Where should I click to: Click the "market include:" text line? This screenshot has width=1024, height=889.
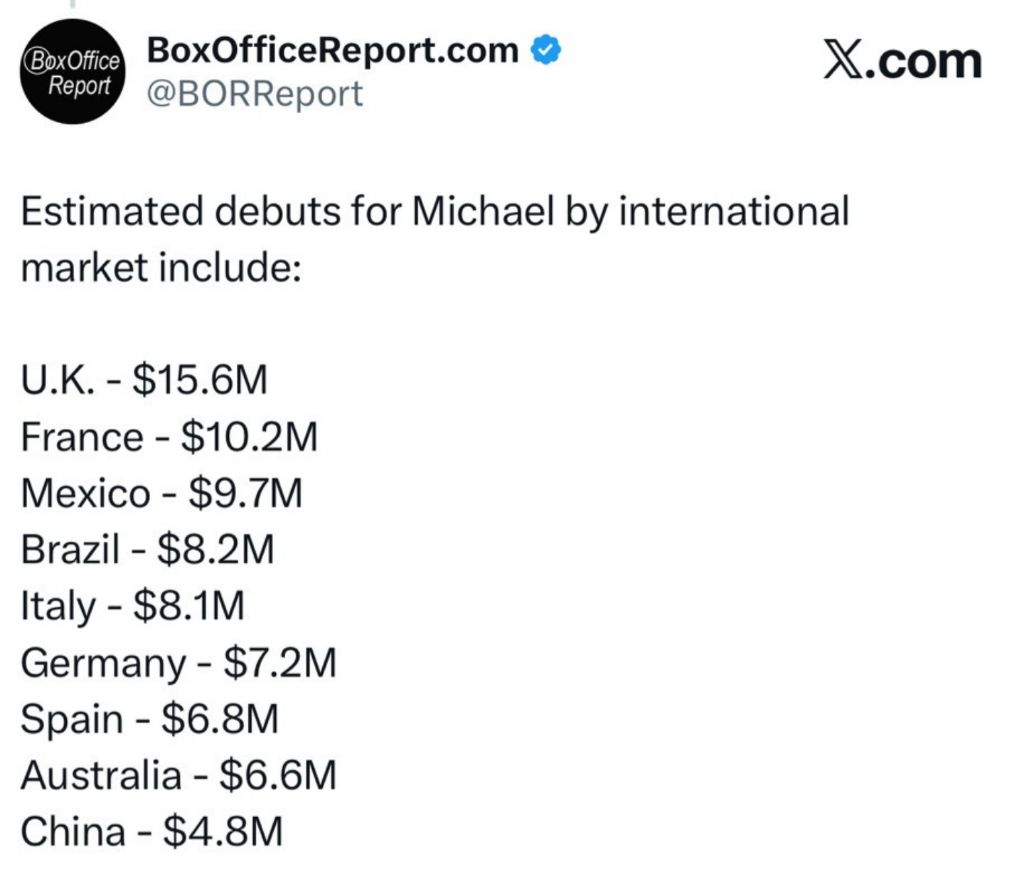pyautogui.click(x=161, y=268)
